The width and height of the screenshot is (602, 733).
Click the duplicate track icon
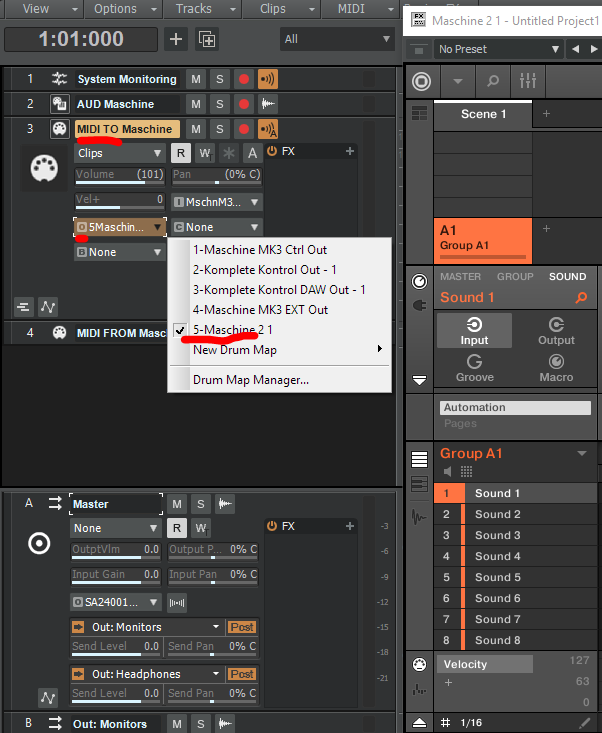coord(207,39)
